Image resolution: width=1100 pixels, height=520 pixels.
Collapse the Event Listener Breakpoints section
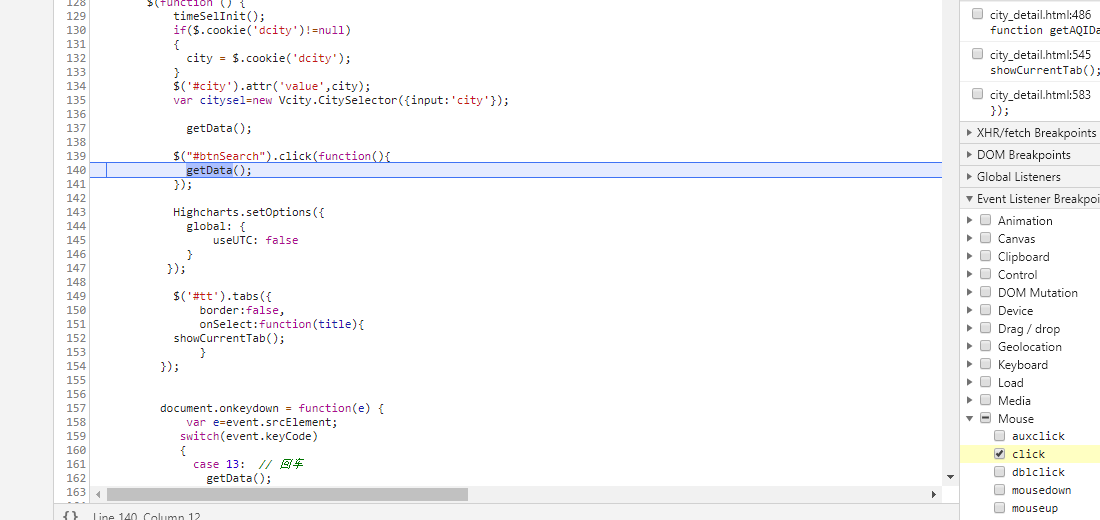[x=970, y=199]
